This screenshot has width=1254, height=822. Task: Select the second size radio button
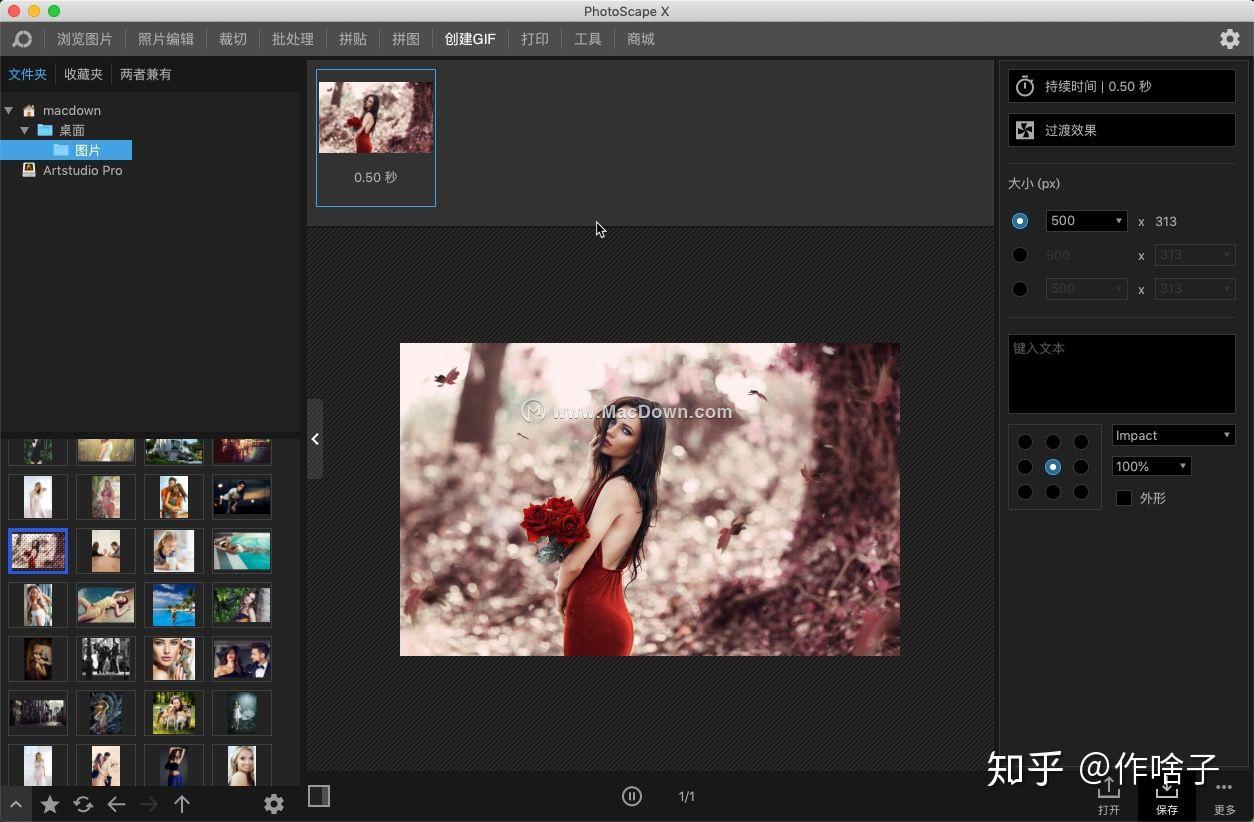[x=1020, y=254]
